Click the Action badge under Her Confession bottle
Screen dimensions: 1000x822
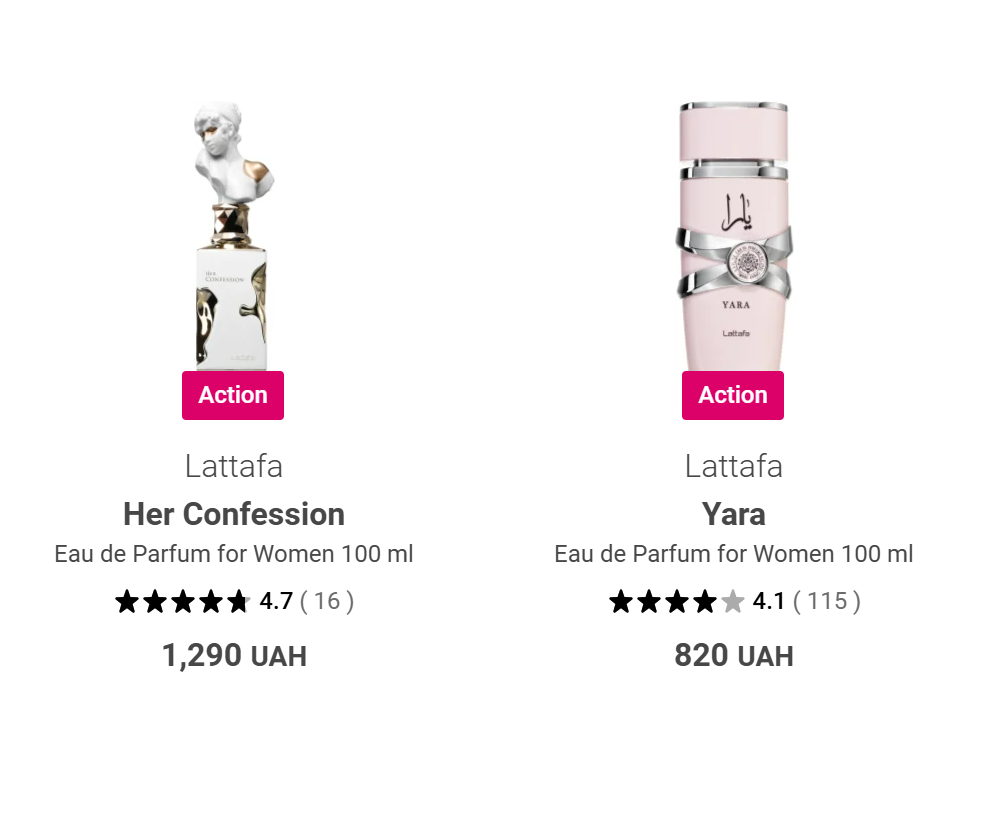click(233, 395)
